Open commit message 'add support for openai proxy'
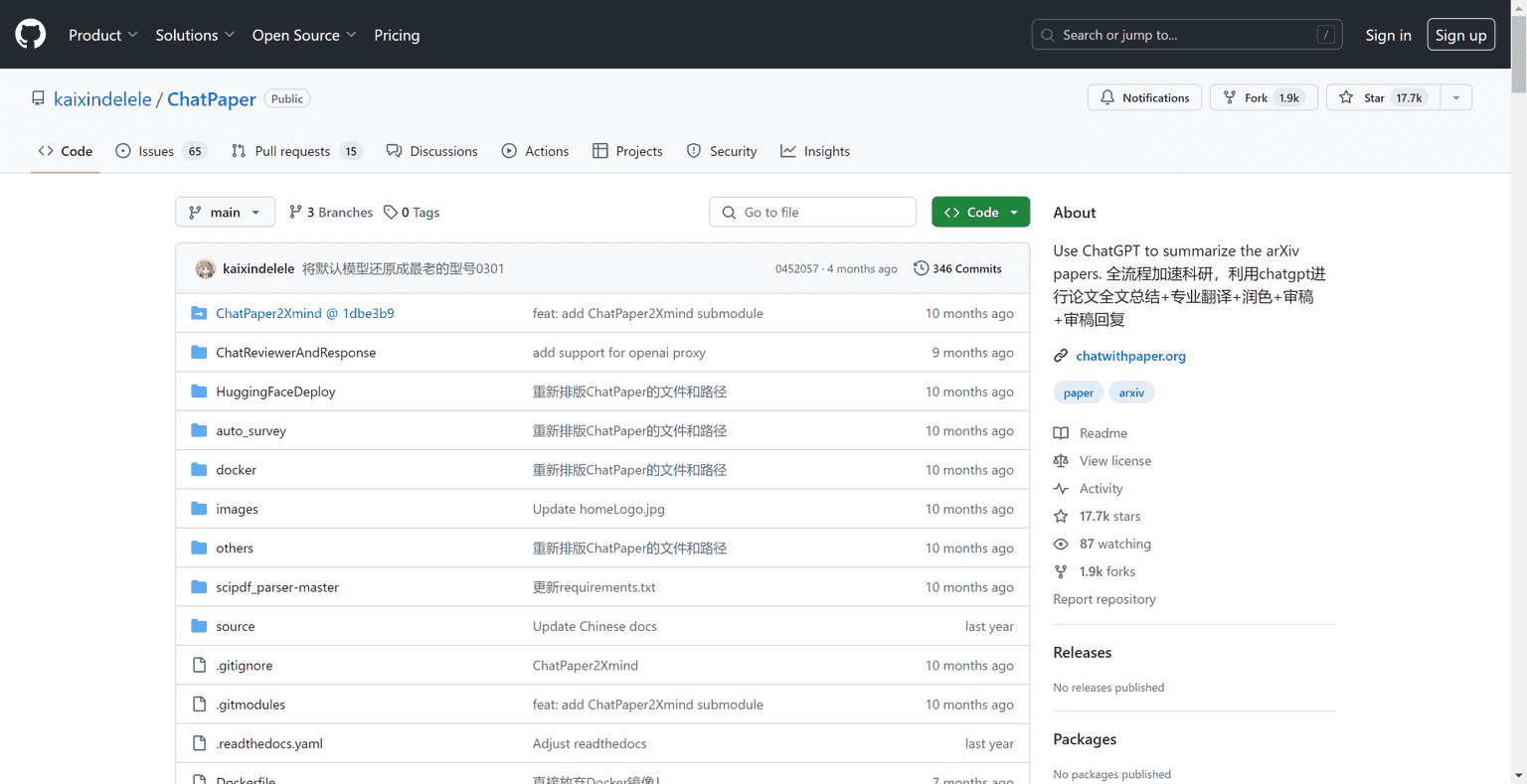This screenshot has height=784, width=1527. [618, 353]
